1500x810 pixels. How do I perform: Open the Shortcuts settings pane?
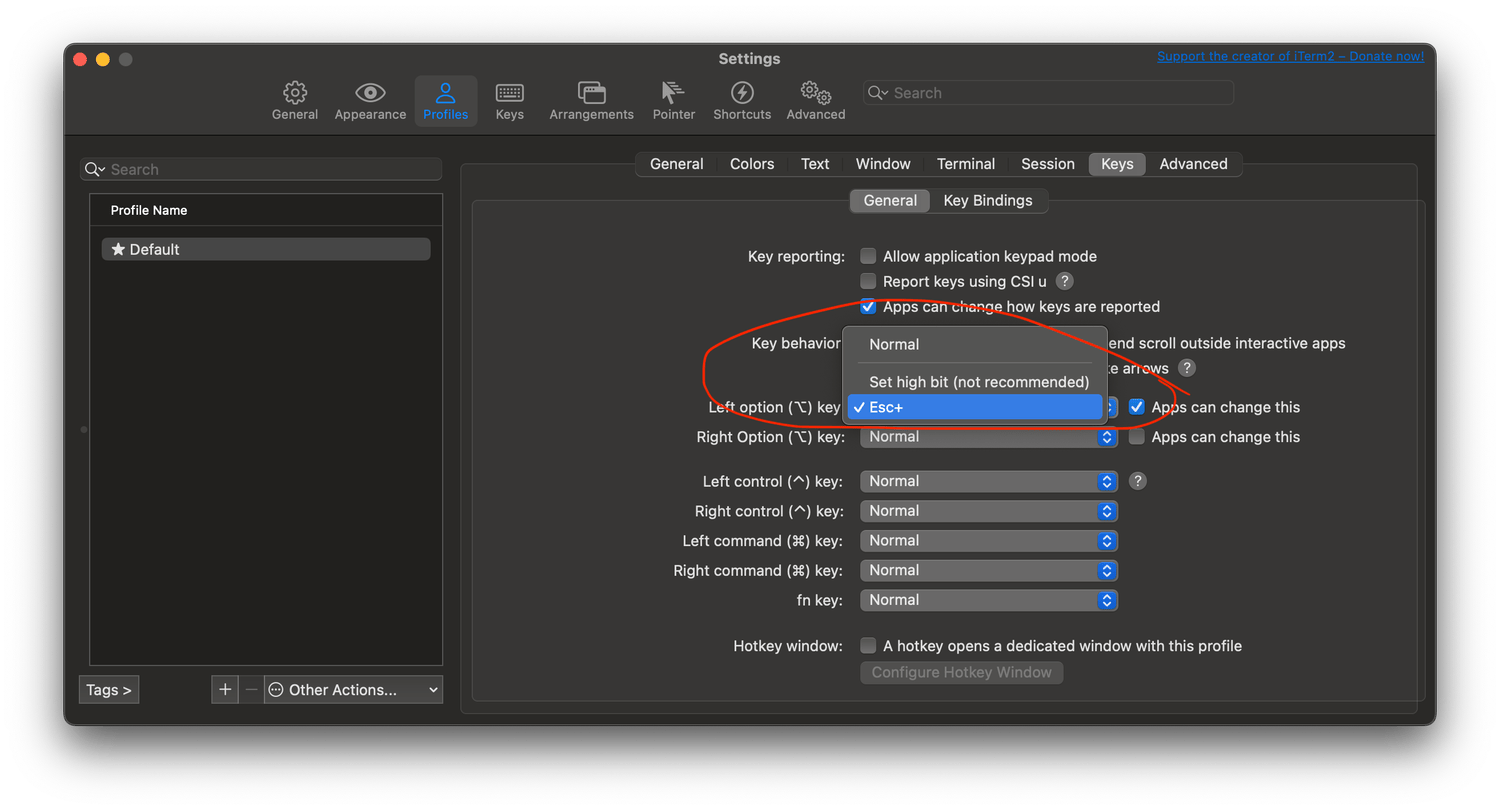tap(742, 100)
